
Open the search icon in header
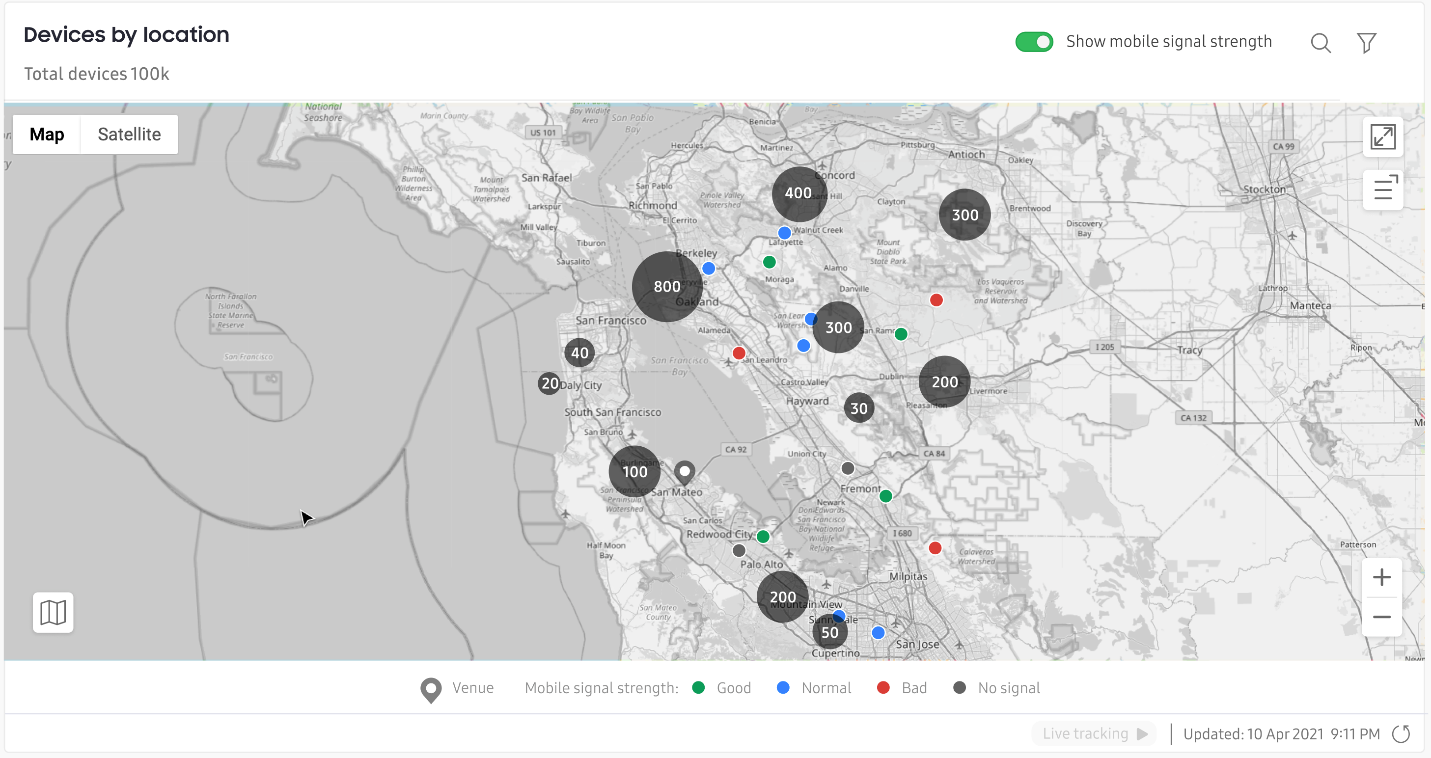coord(1320,43)
